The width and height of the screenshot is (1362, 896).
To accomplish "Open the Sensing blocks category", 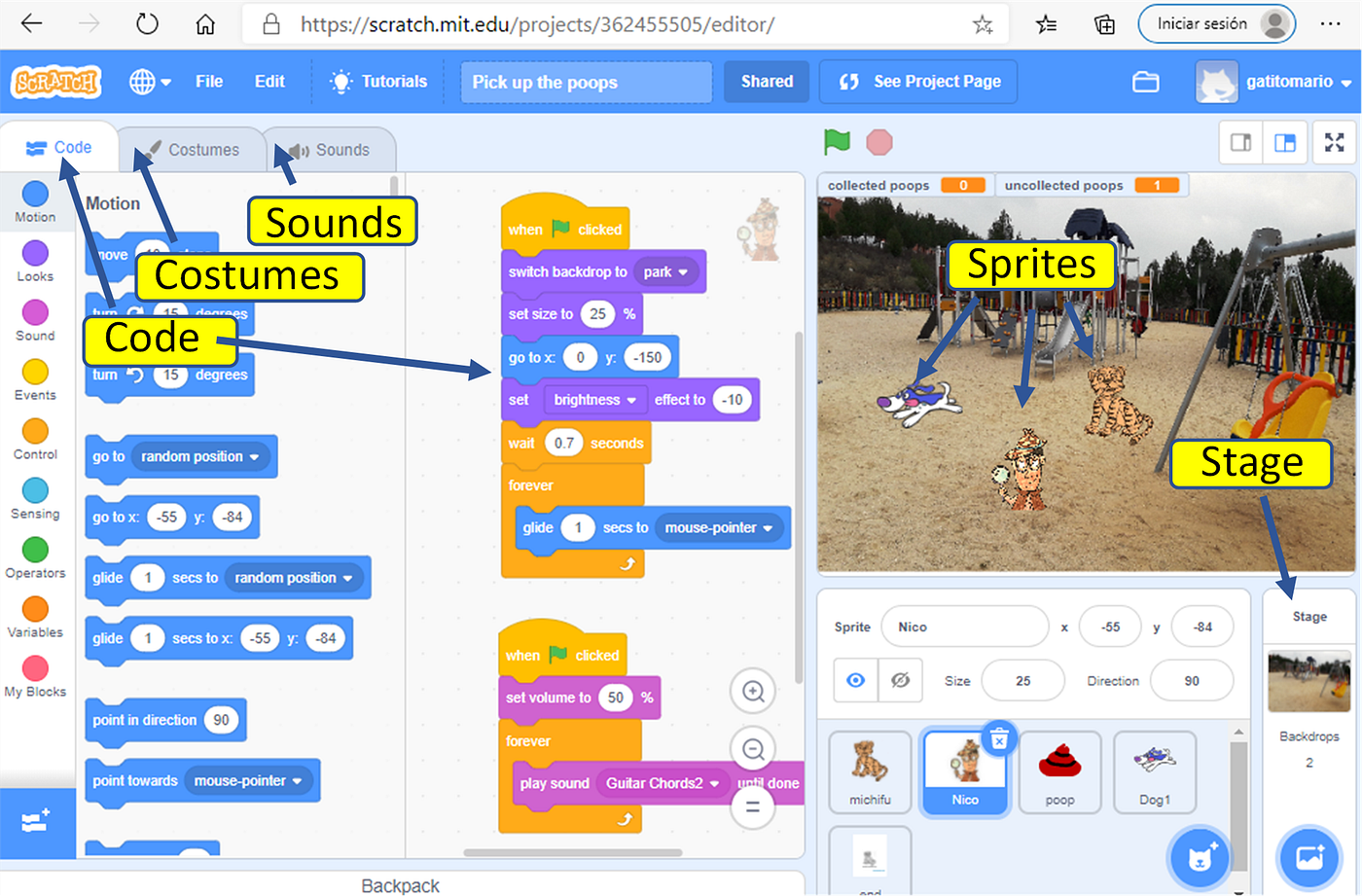I will click(35, 499).
